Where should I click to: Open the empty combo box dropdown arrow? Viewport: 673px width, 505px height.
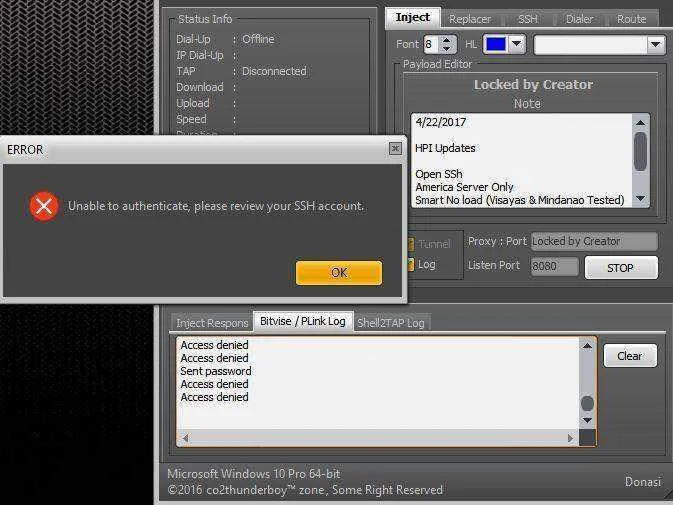[x=655, y=44]
